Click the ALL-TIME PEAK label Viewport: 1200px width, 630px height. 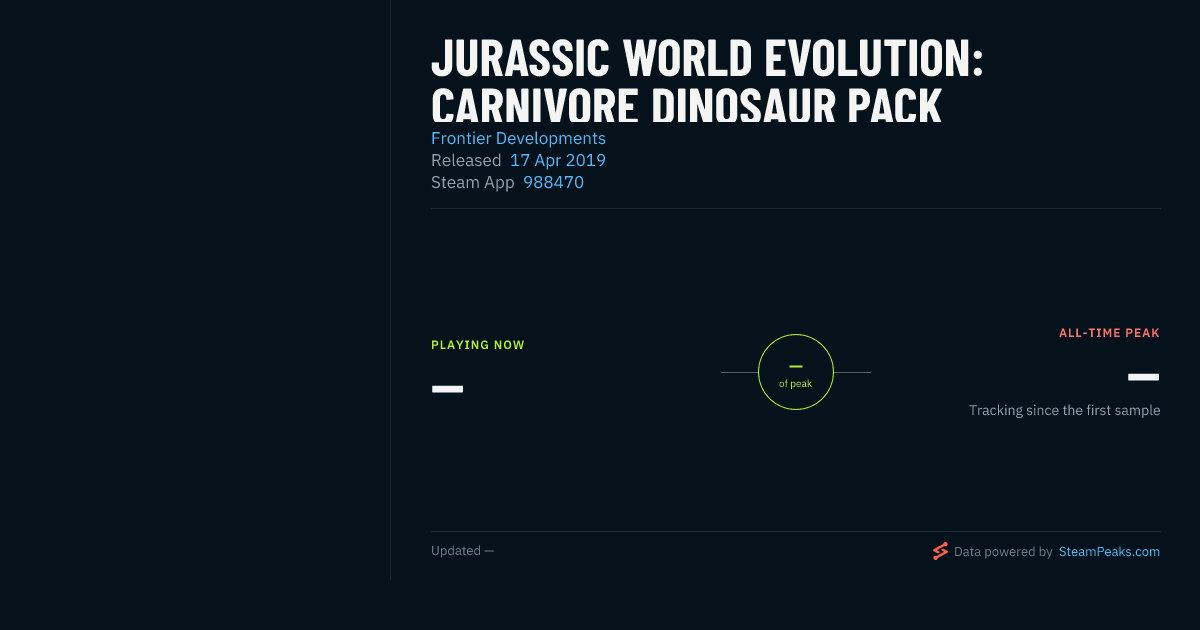(x=1109, y=333)
